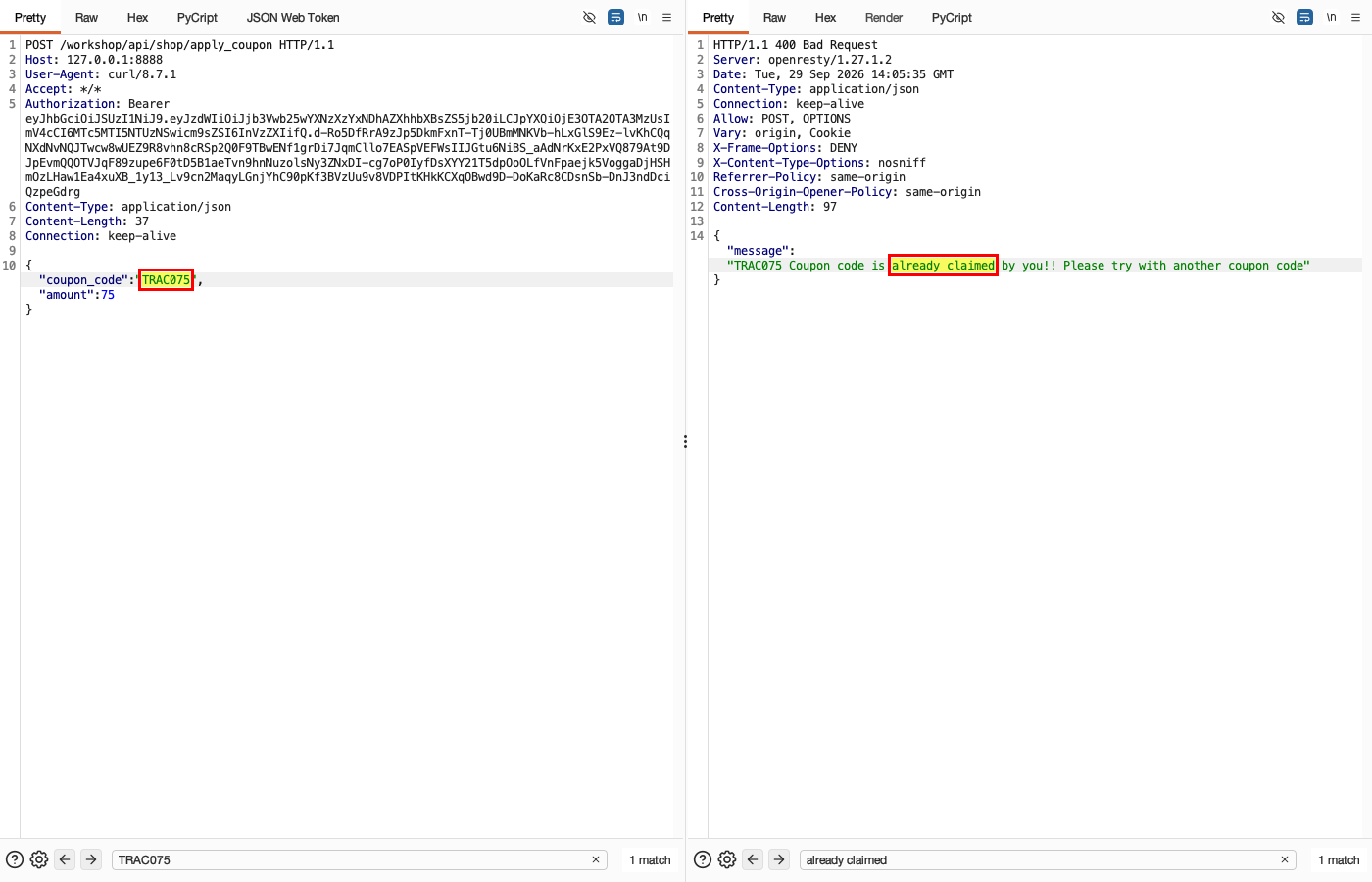Open request search settings gear
Viewport: 1372px width, 882px height.
[39, 859]
